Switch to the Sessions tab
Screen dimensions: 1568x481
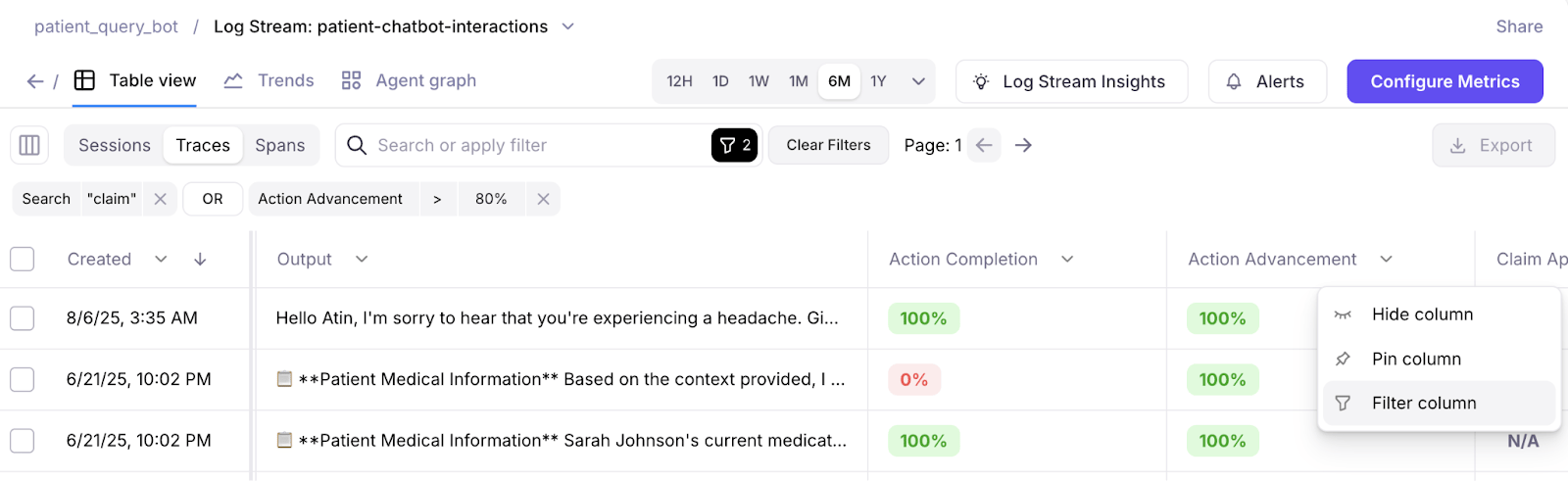pos(115,145)
